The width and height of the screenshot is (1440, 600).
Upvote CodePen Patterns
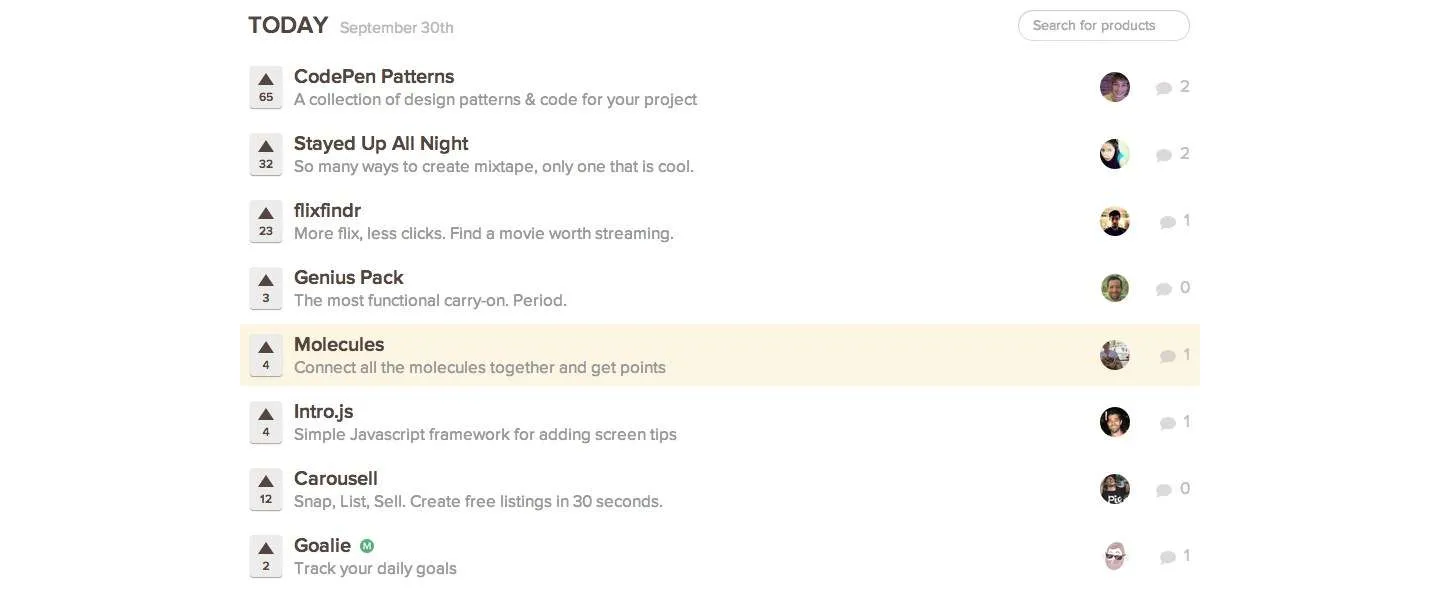pos(265,88)
